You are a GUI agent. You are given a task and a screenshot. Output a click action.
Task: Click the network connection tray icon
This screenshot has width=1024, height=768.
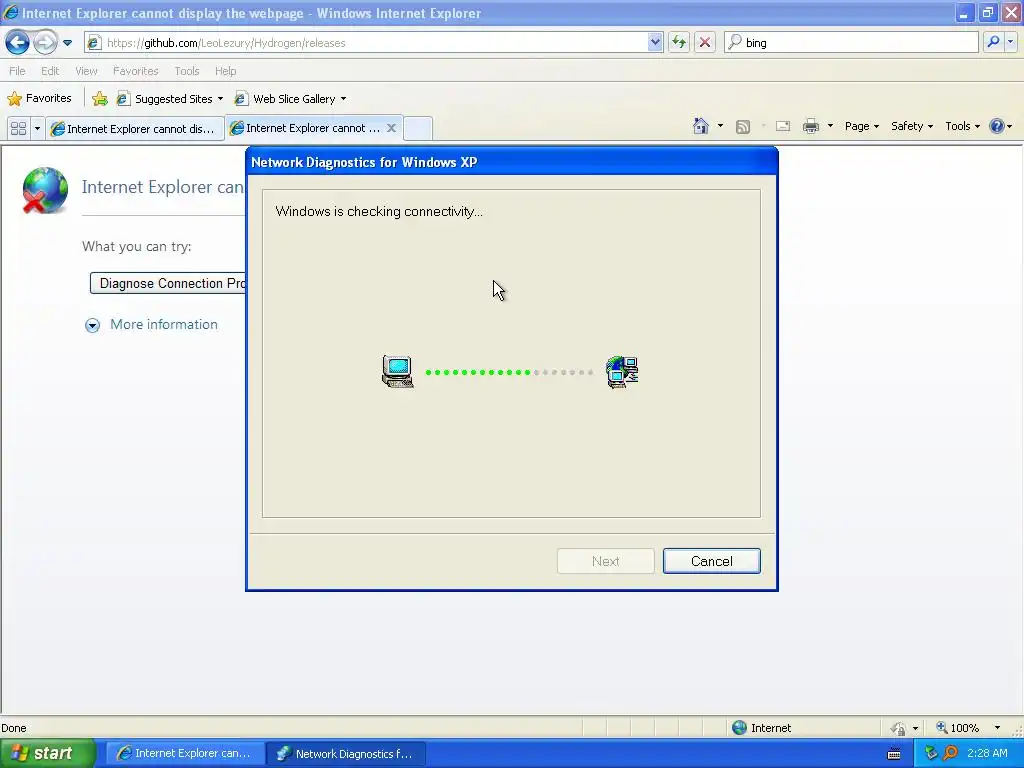click(x=931, y=753)
